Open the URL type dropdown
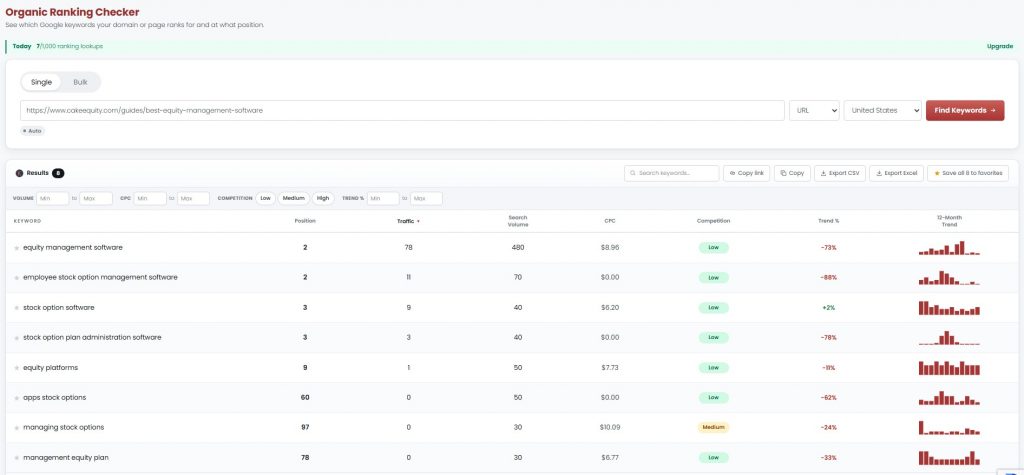Screen dimensions: 1024x475 814,110
